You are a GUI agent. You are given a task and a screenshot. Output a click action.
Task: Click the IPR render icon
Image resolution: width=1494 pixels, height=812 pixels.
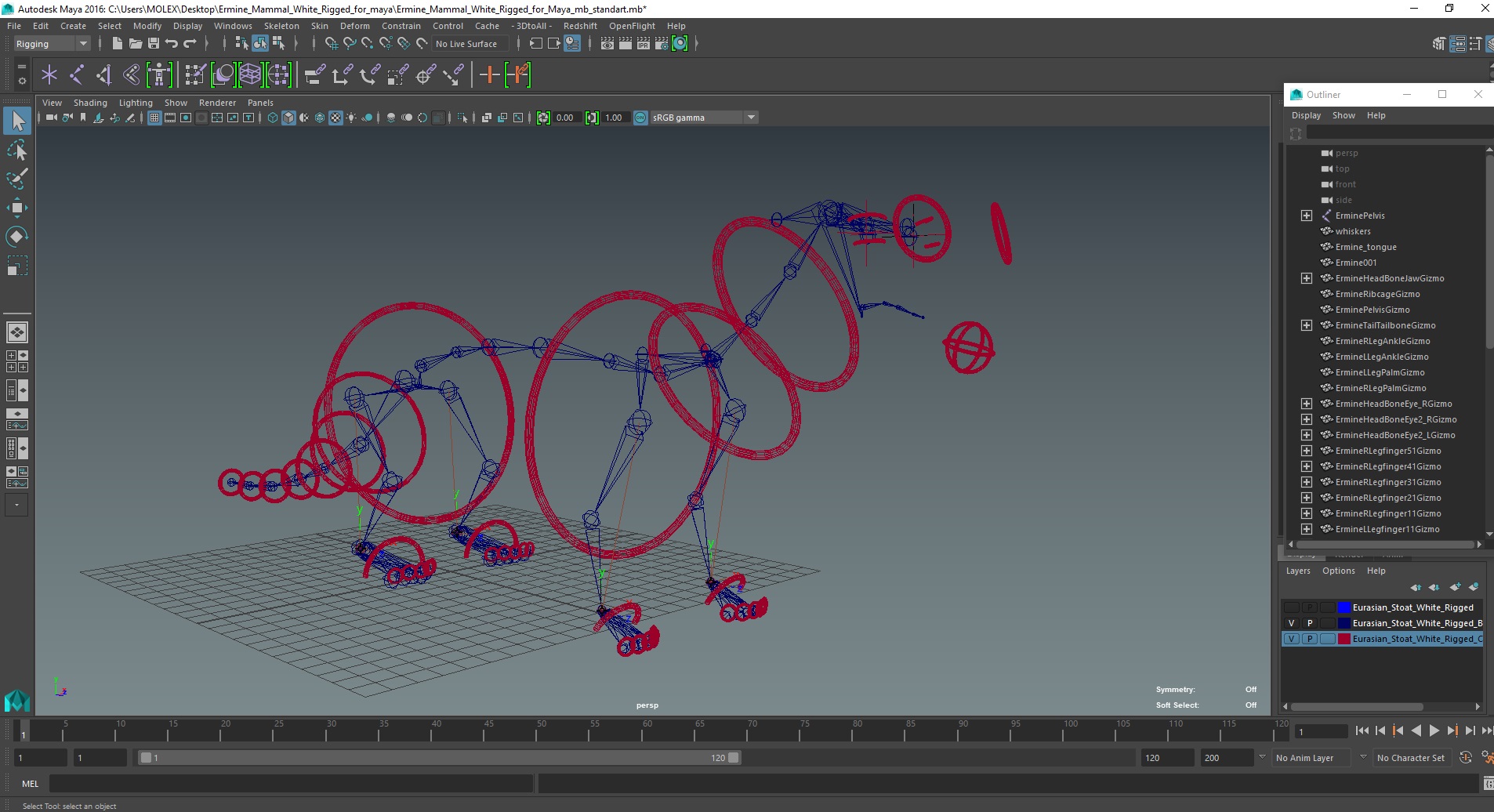coord(644,44)
